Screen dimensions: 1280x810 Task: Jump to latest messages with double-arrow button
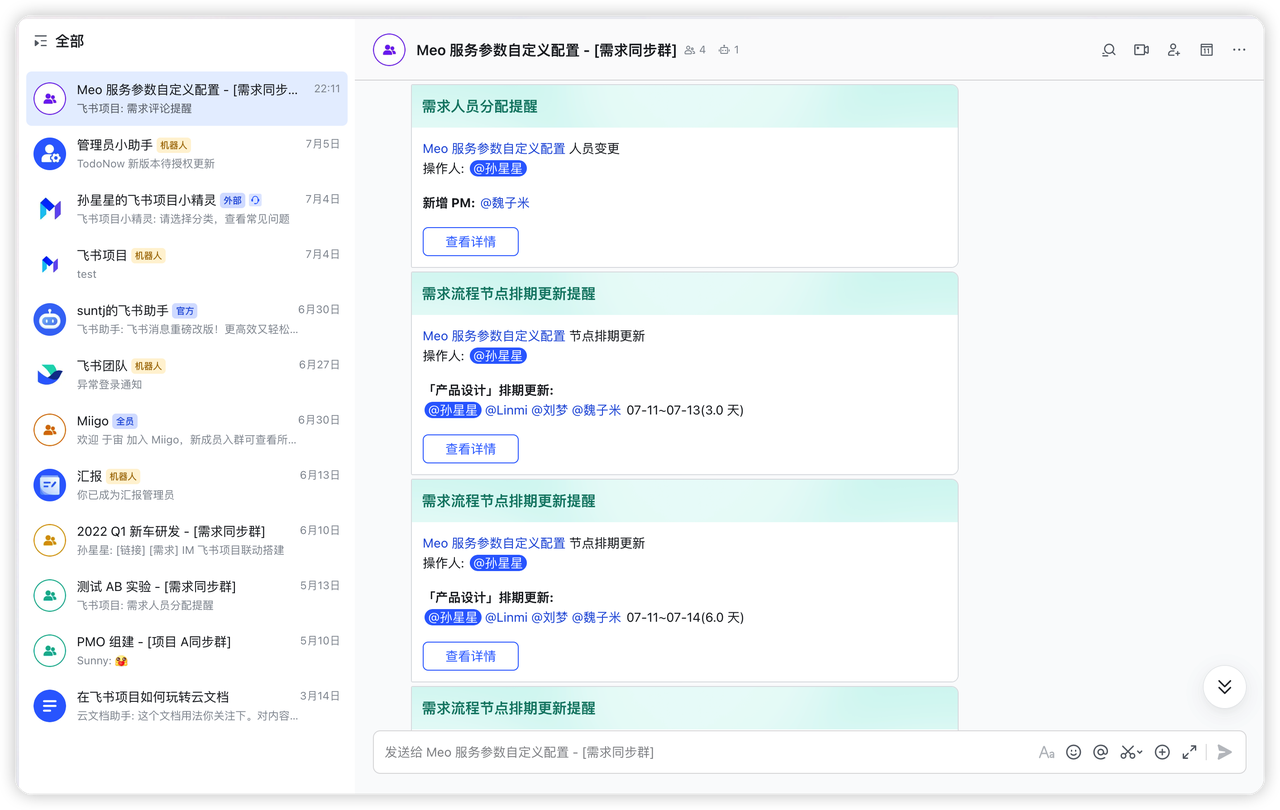point(1224,687)
